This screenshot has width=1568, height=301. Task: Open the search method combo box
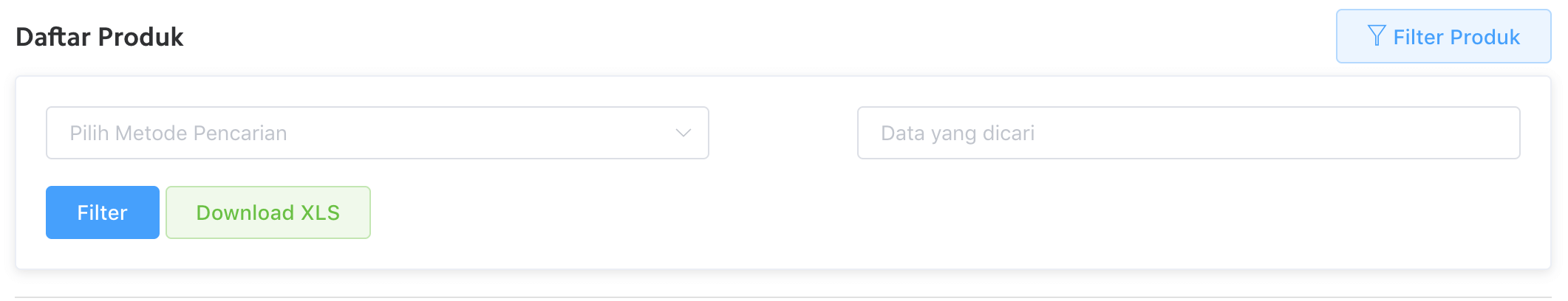click(x=377, y=133)
